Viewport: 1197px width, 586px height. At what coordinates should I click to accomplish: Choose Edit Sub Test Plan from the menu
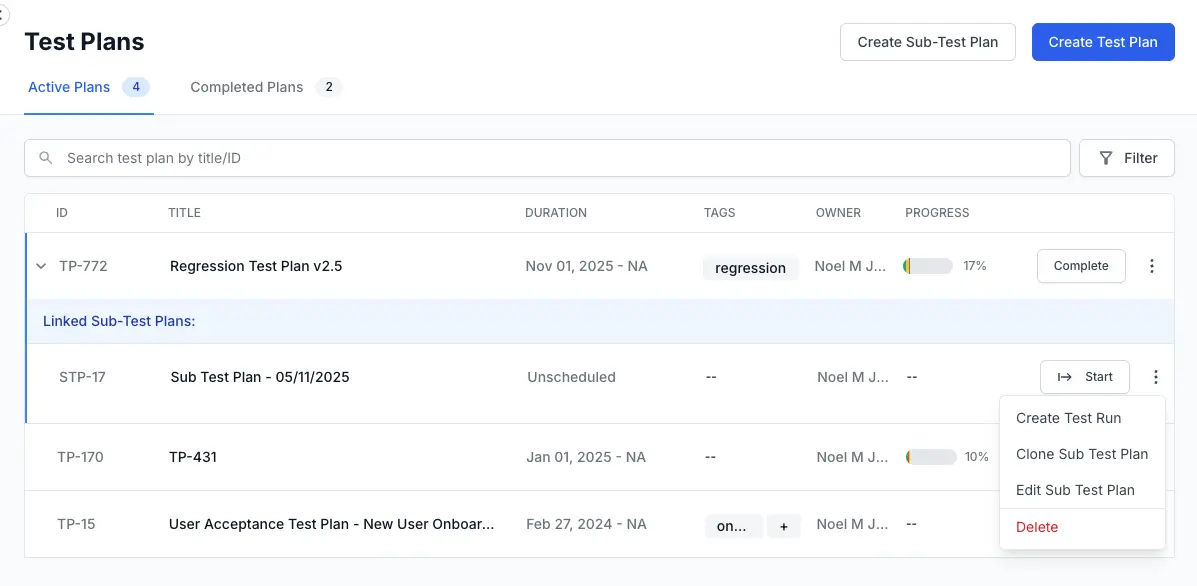pyautogui.click(x=1076, y=490)
